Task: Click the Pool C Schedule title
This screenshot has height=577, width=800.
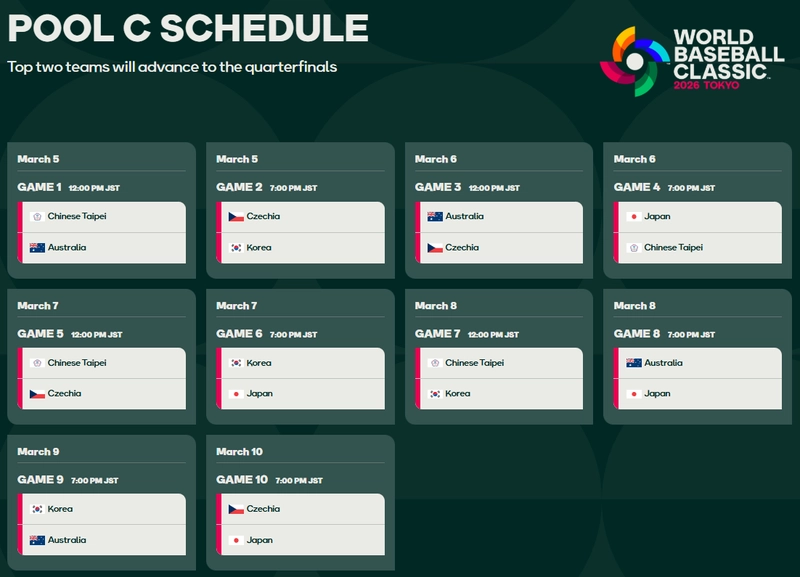Action: point(188,28)
